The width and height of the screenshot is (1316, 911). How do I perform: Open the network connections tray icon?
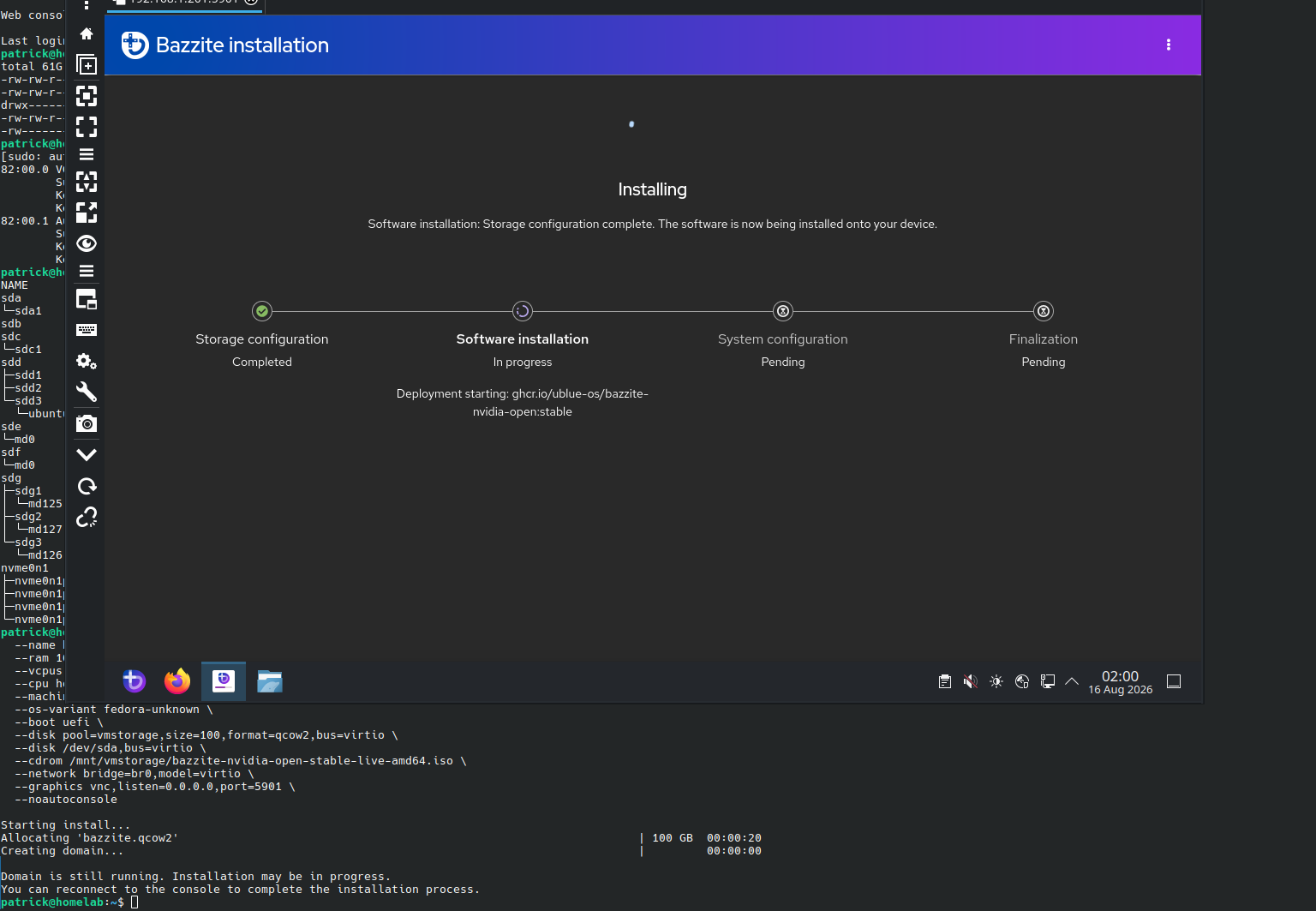click(1048, 681)
